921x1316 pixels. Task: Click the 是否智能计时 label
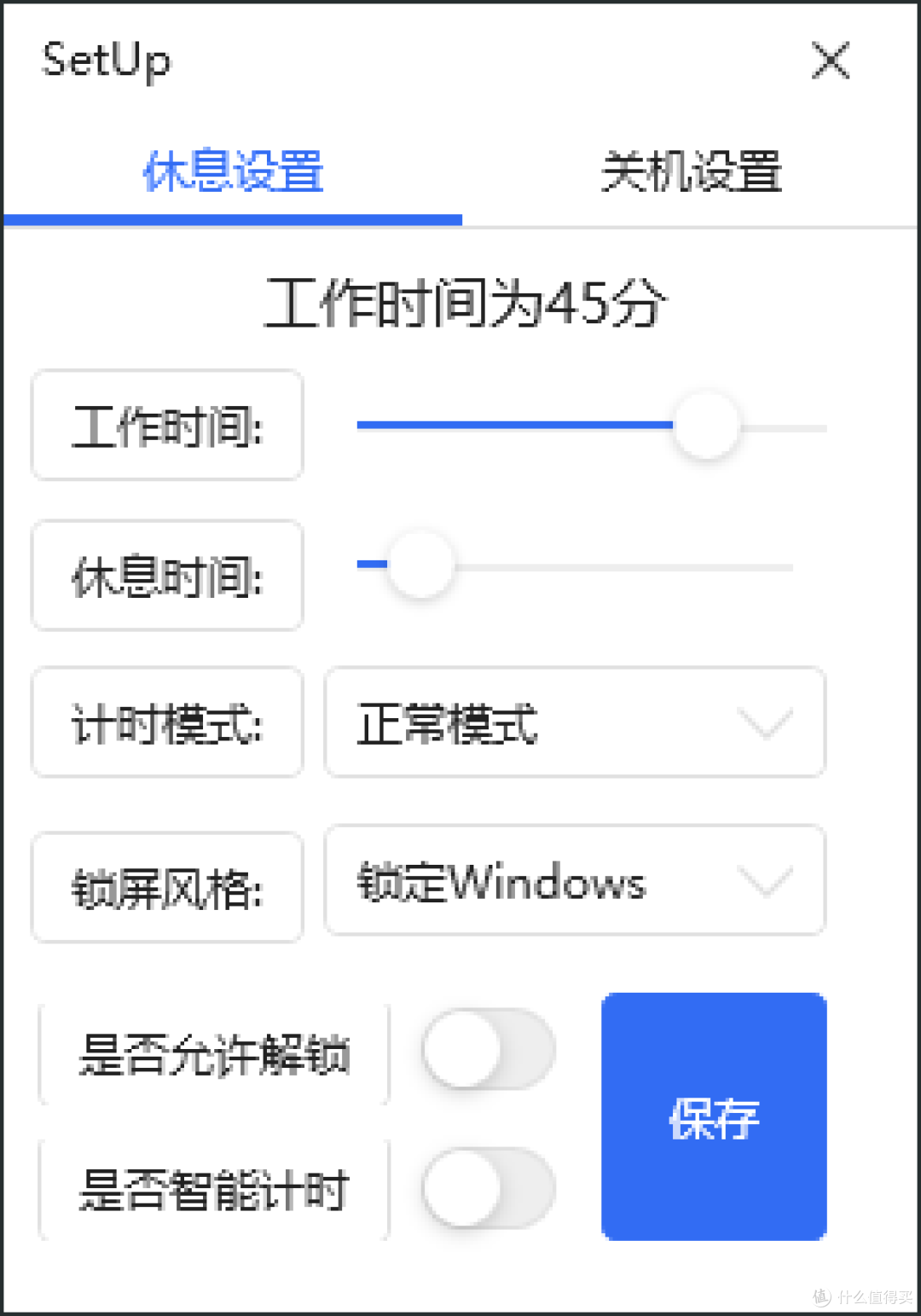(x=214, y=1190)
